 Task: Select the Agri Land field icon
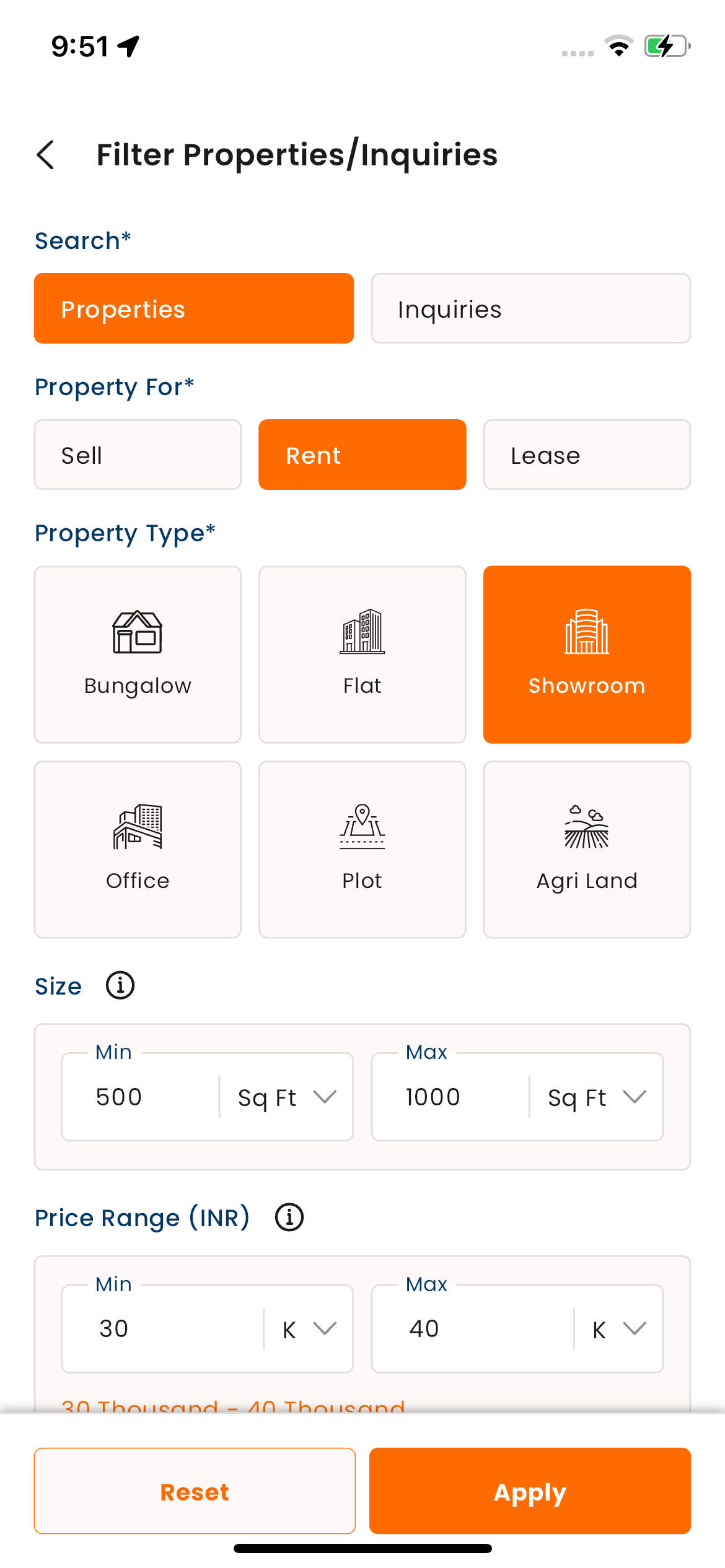tap(587, 827)
